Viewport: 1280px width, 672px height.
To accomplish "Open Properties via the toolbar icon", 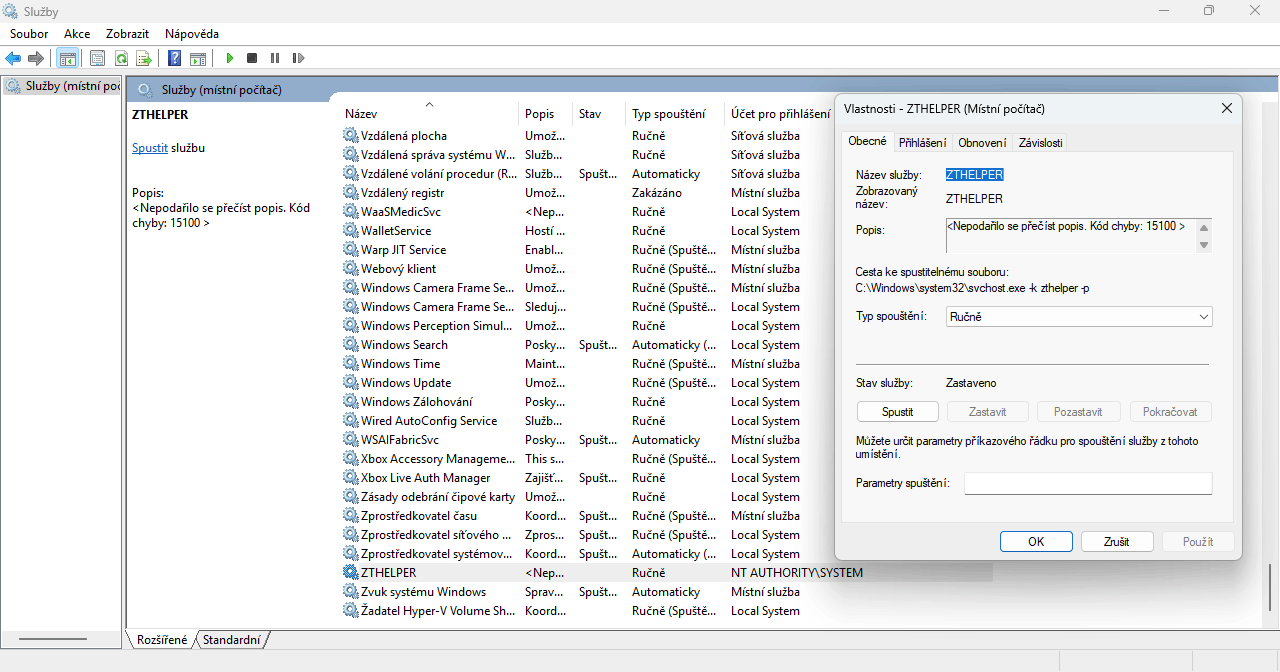I will [x=97, y=58].
